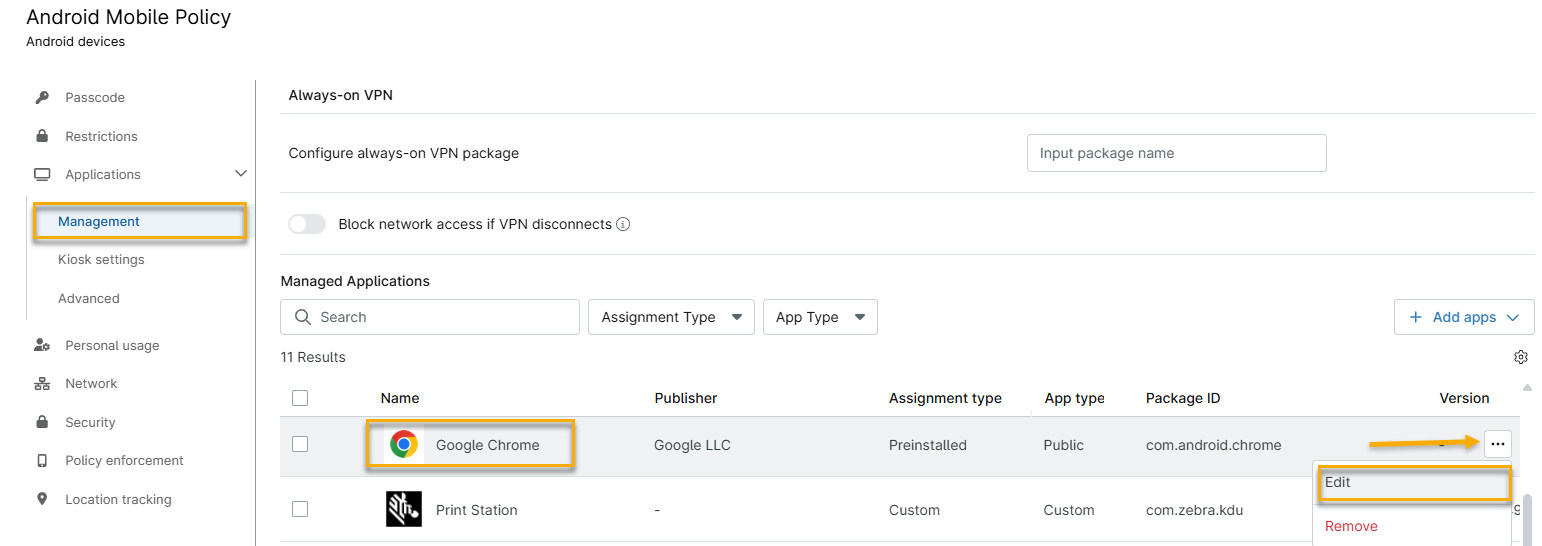1542x546 pixels.
Task: Click the Add apps button
Action: coord(1464,317)
